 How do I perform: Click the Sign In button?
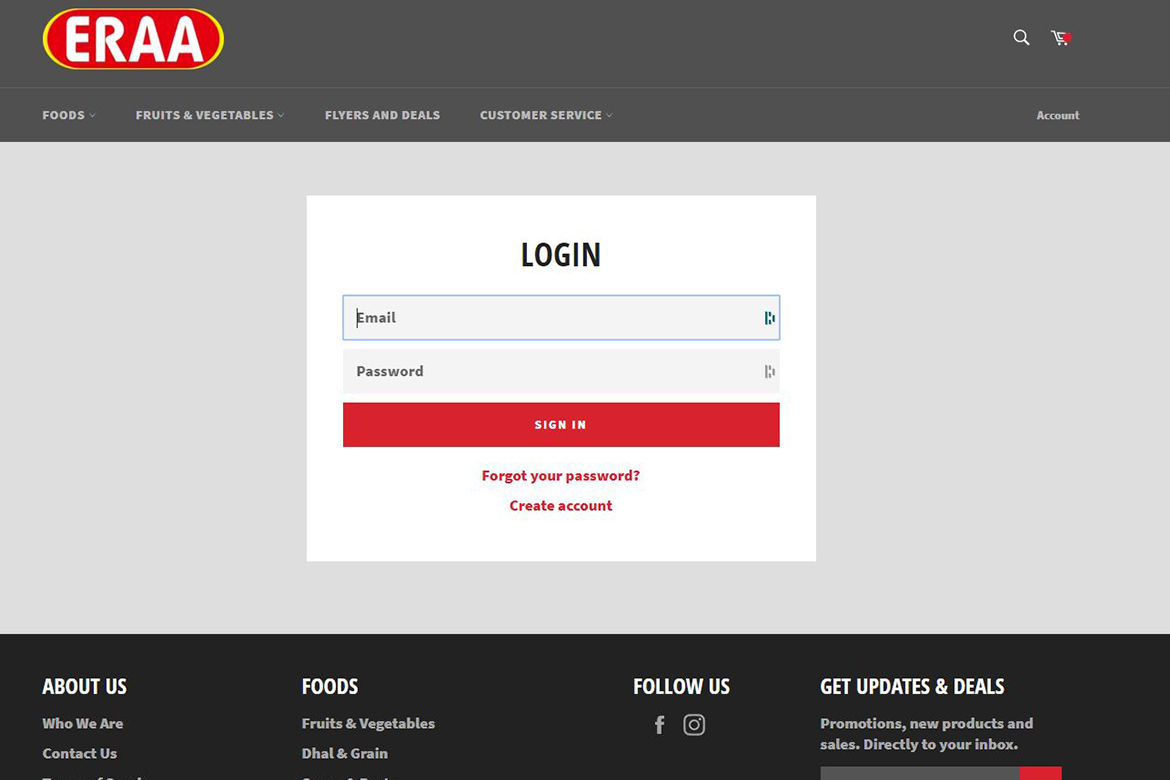[x=561, y=425]
